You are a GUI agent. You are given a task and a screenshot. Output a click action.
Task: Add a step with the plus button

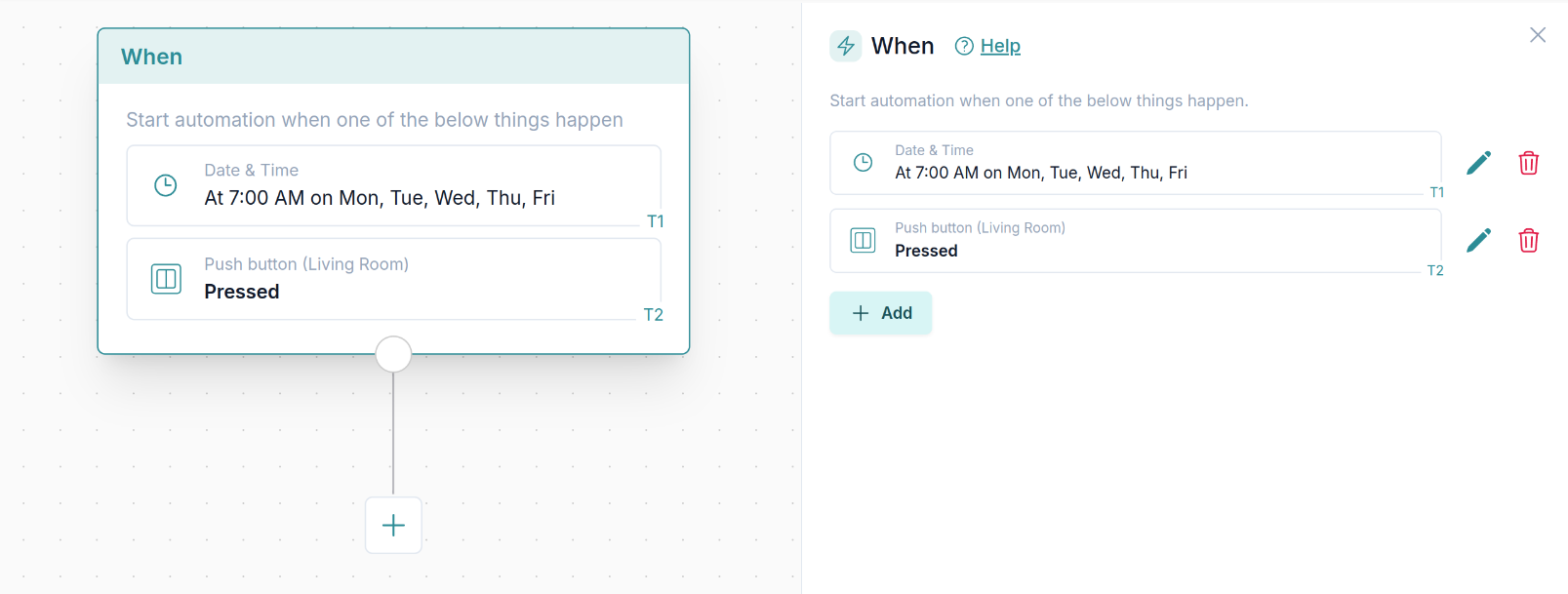393,526
